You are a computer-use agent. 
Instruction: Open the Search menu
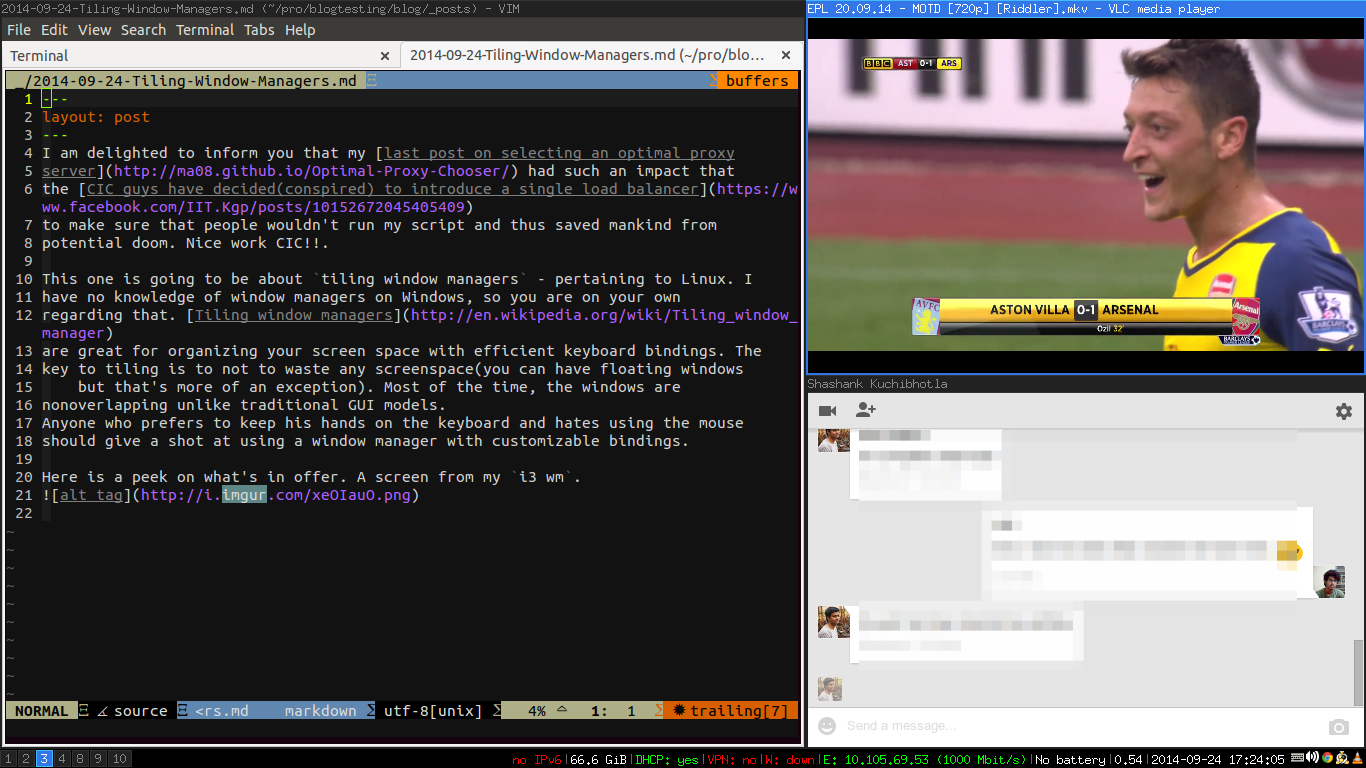click(143, 30)
